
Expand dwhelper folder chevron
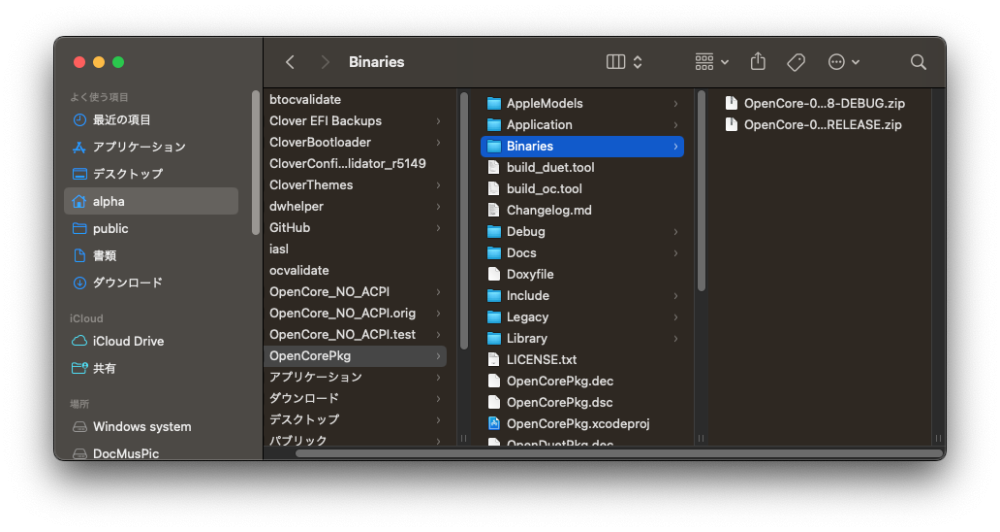(438, 207)
